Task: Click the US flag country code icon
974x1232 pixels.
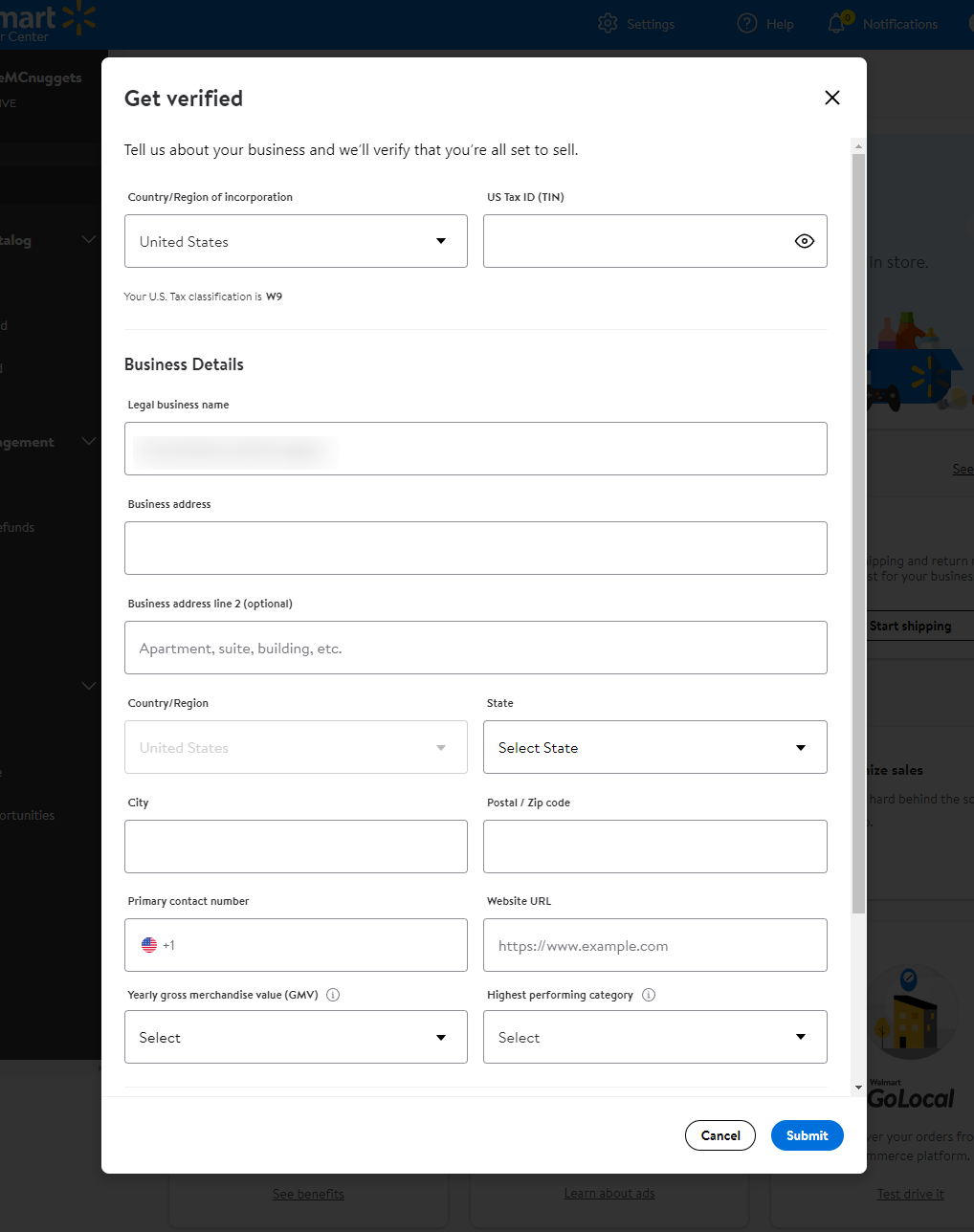Action: tap(149, 945)
